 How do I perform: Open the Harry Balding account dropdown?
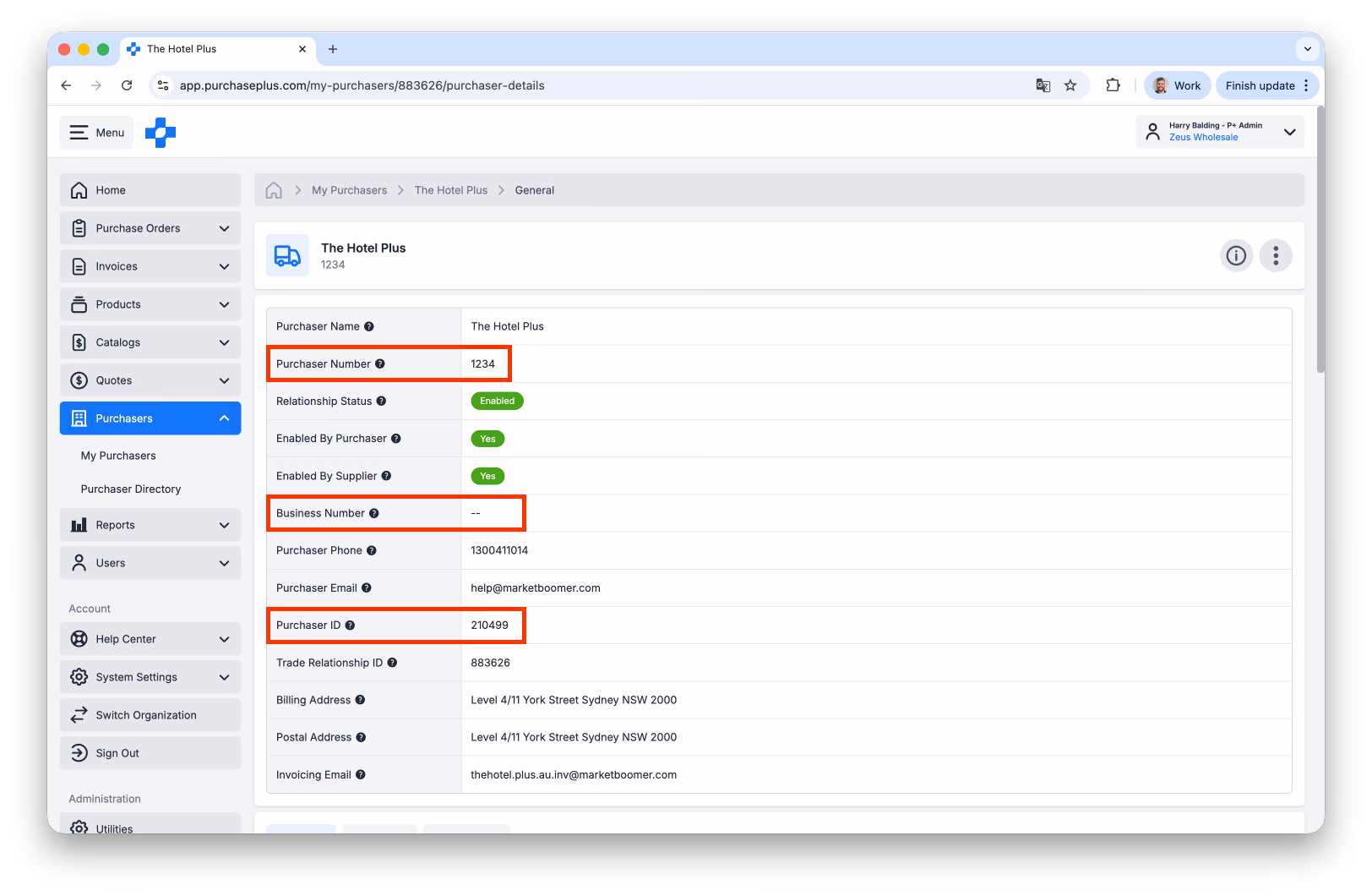click(x=1220, y=132)
